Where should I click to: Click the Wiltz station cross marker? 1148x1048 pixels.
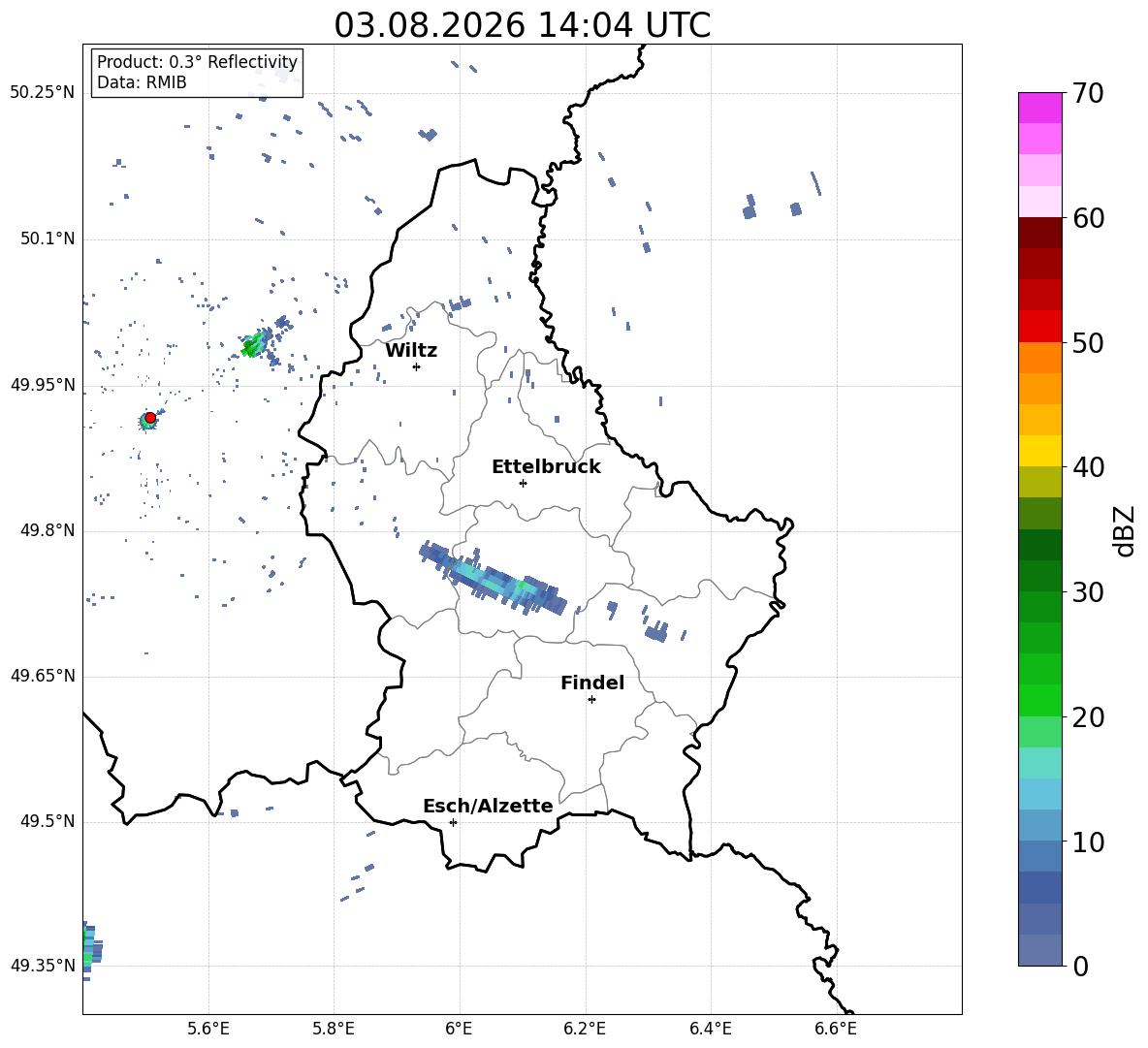point(416,366)
